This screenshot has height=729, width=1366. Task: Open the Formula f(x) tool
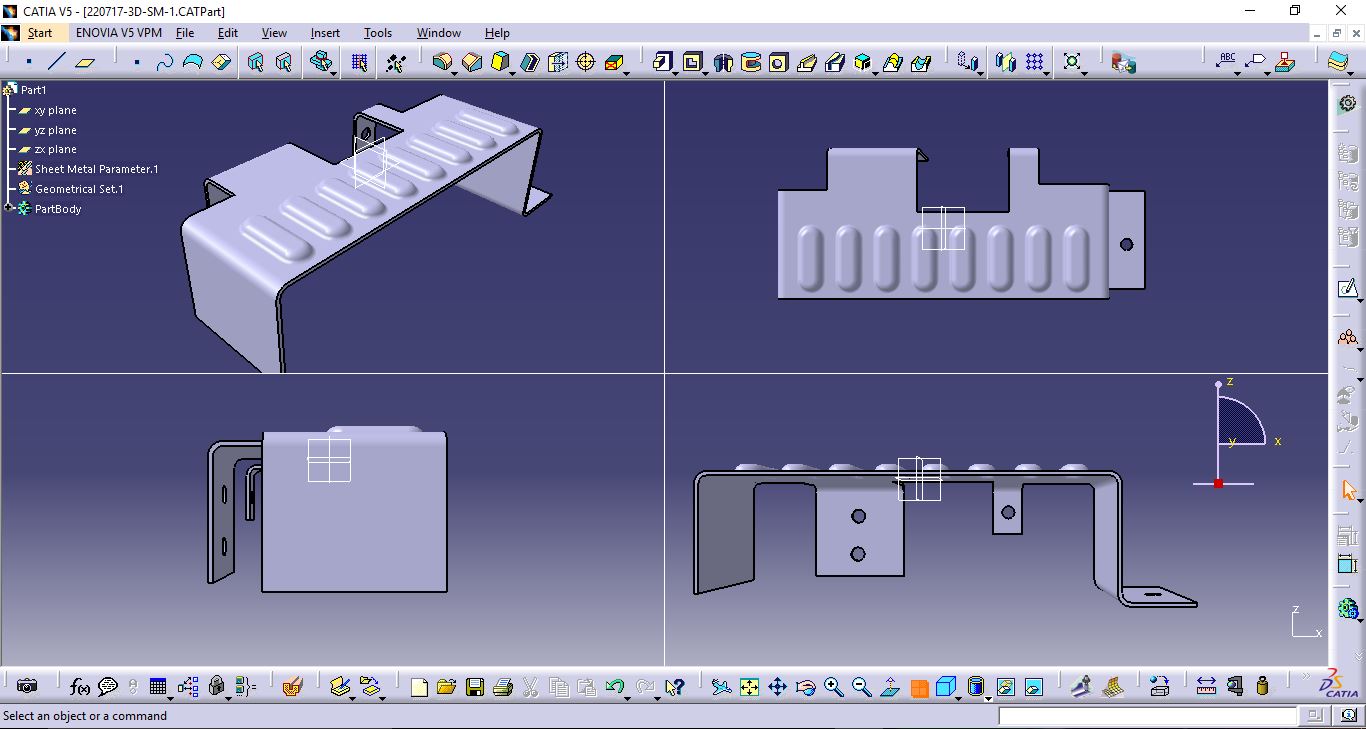point(80,687)
